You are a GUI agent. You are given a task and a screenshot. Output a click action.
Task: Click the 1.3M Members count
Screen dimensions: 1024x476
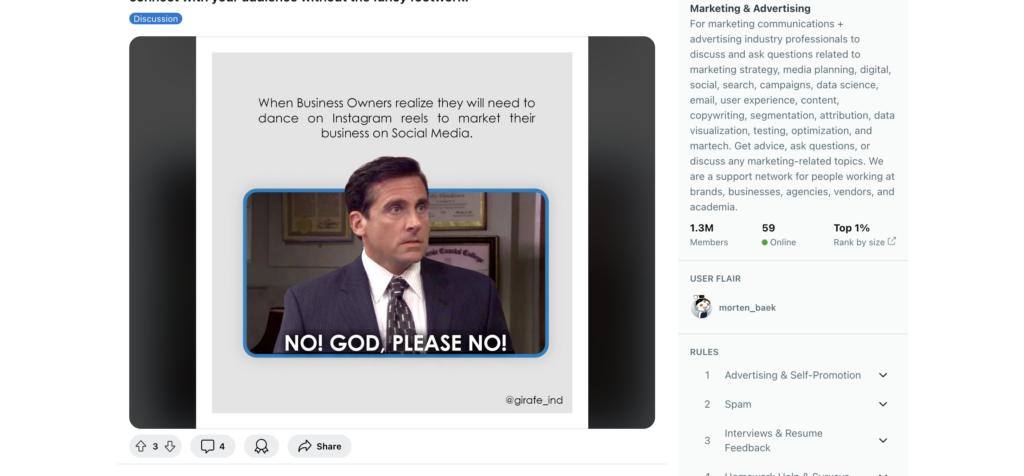pos(709,235)
